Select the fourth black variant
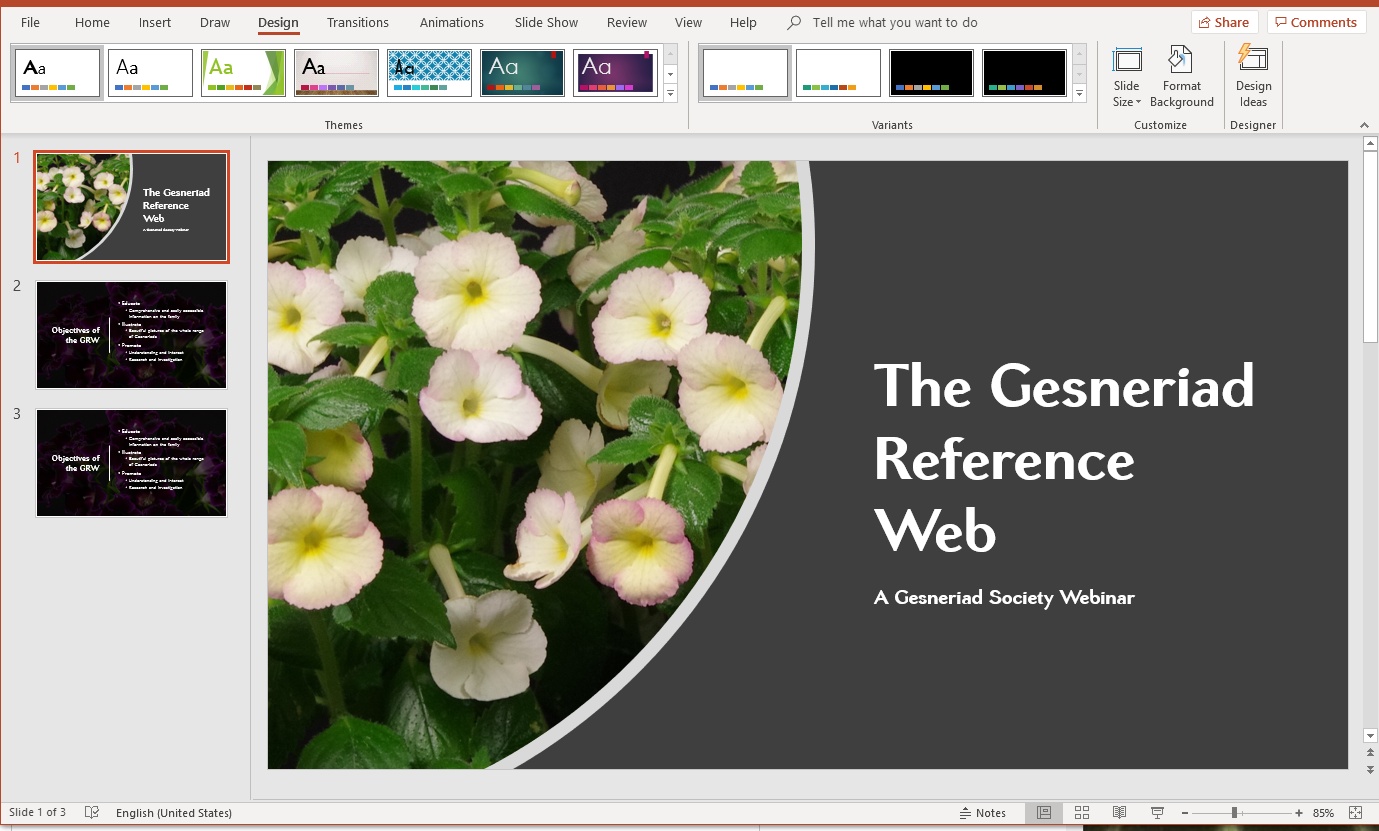 pyautogui.click(x=1024, y=73)
